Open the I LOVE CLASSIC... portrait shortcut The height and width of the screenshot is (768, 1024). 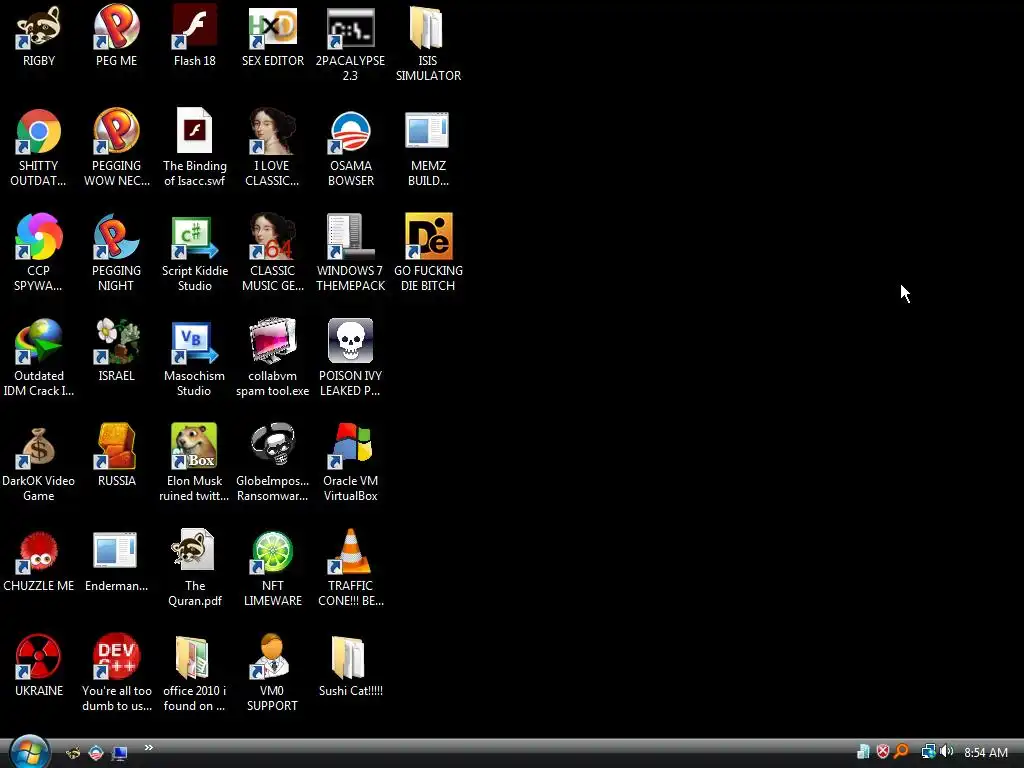click(x=272, y=131)
